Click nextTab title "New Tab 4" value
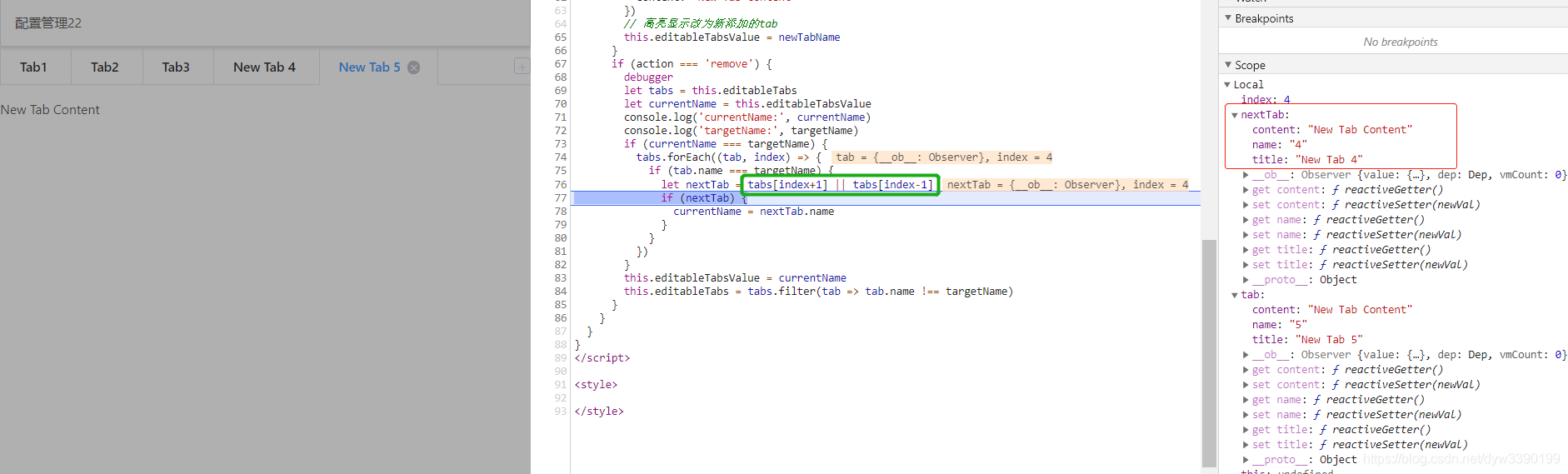Screen dimensions: 1568x474 pyautogui.click(x=1329, y=160)
